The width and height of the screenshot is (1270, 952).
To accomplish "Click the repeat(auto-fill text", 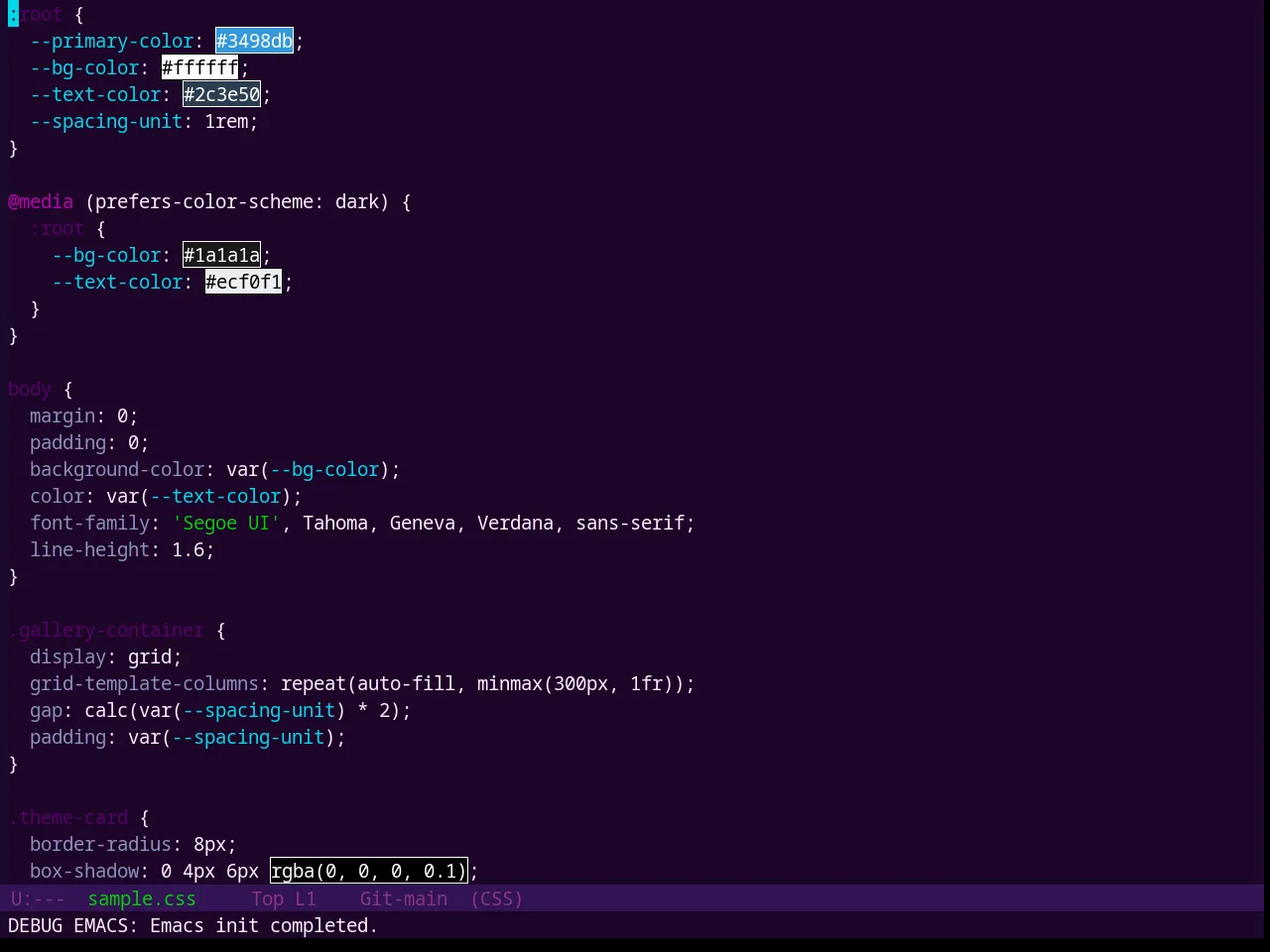I will point(368,683).
